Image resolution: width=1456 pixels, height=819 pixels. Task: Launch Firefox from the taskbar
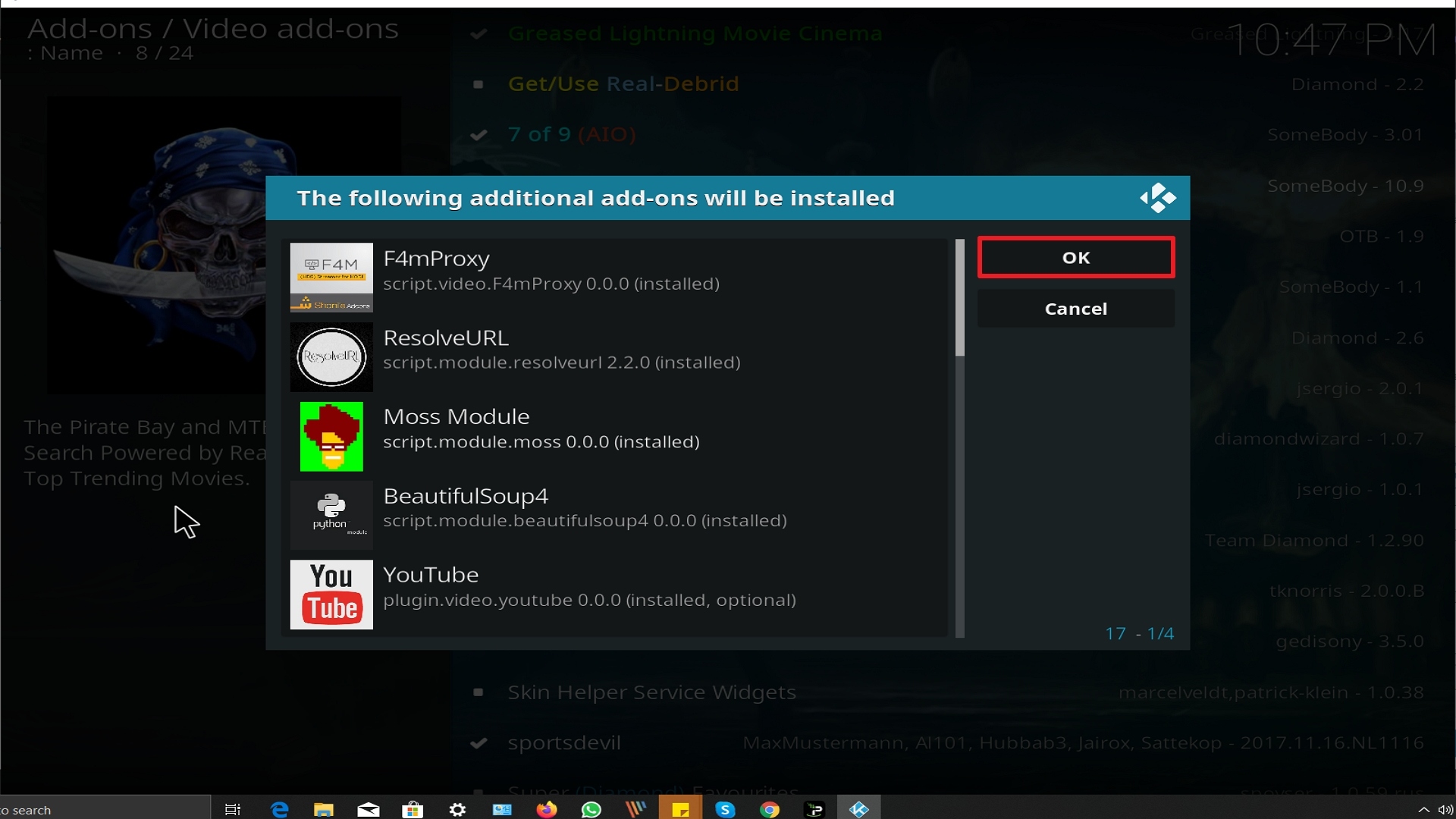tap(546, 809)
